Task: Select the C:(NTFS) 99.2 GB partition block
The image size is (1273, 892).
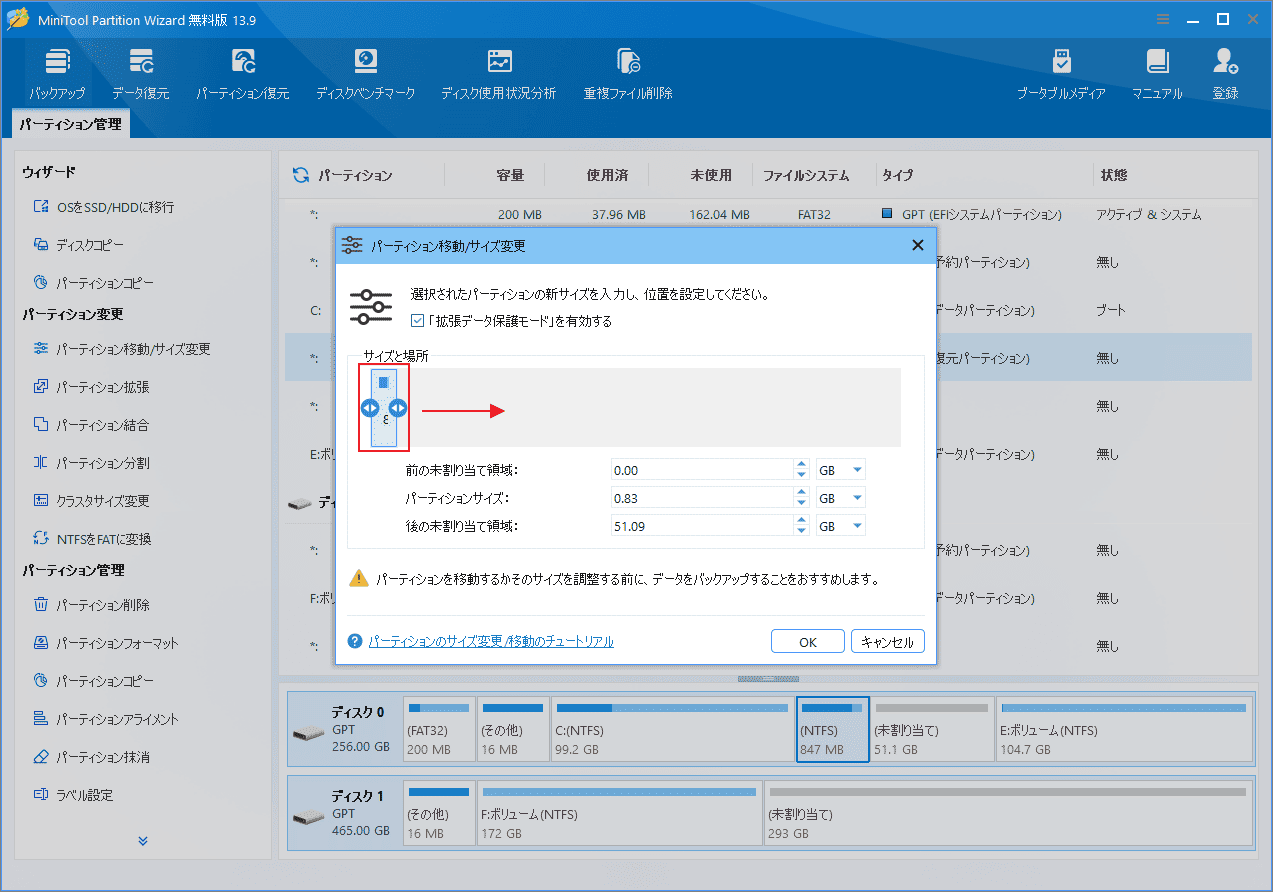Action: 672,730
